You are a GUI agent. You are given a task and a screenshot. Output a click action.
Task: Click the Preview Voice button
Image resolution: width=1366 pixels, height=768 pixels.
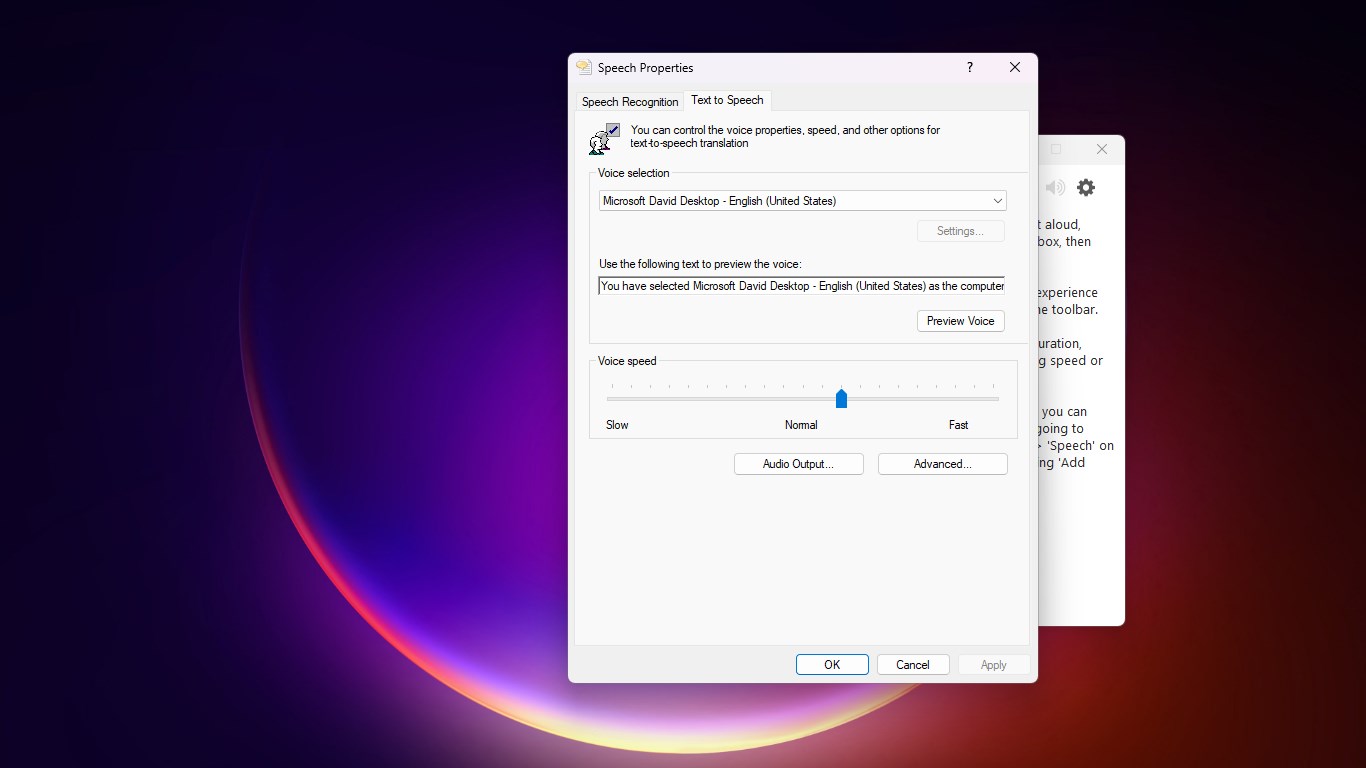point(960,321)
